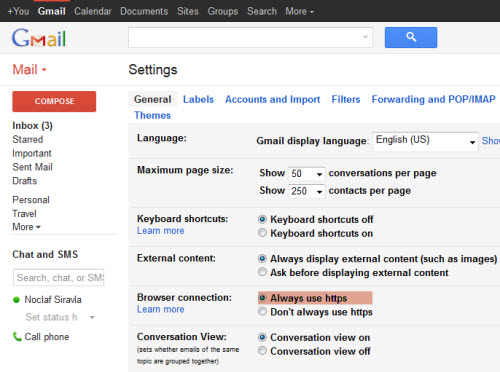500x372 pixels.
Task: Choose Ask before displaying external content
Action: 262,272
